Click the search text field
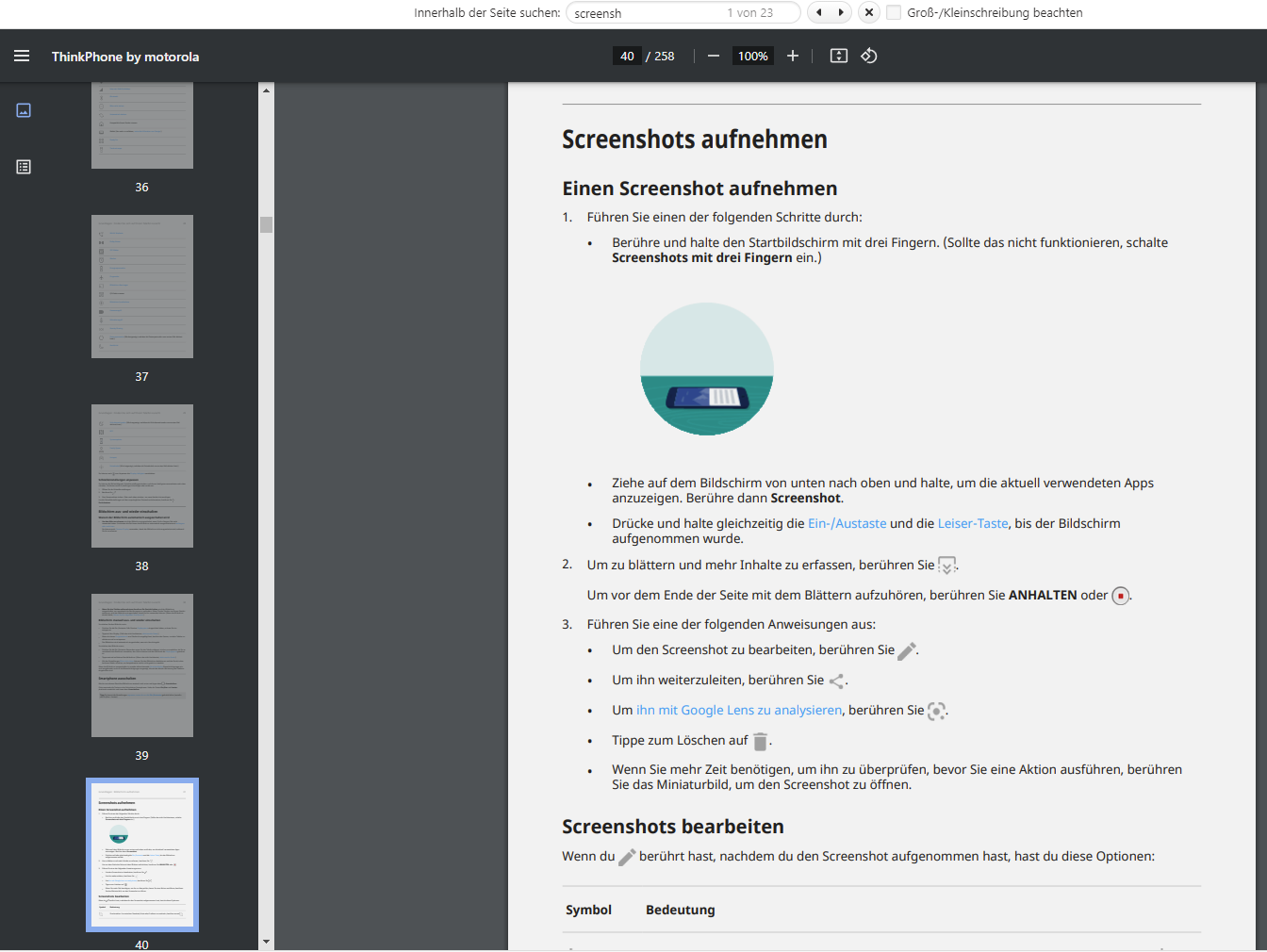 point(646,13)
